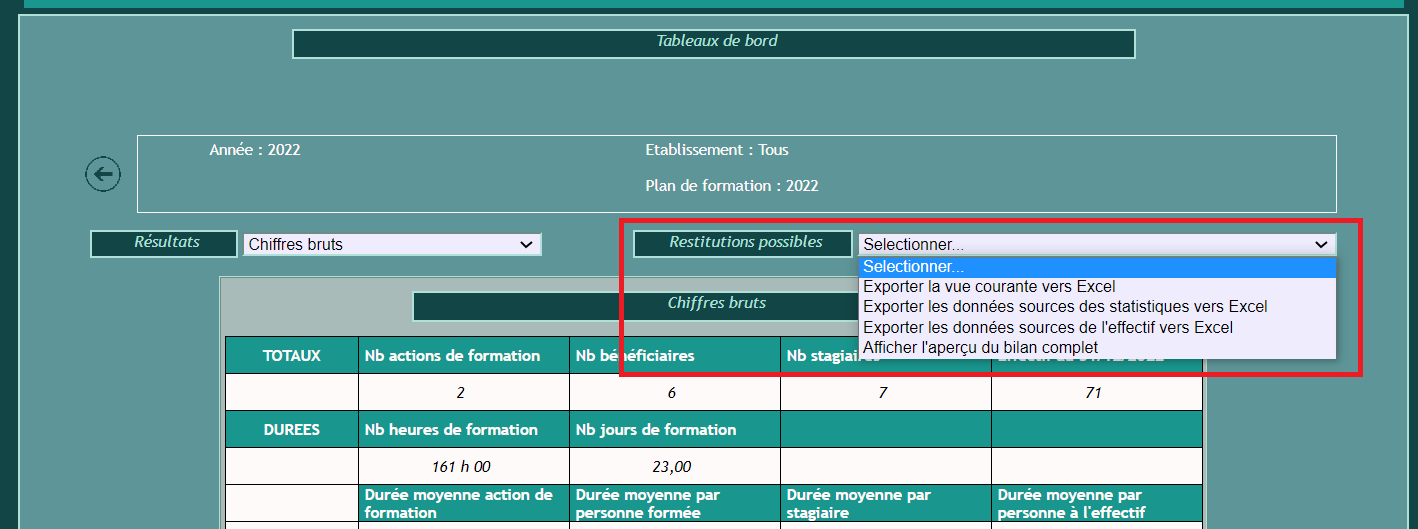Click the '161 h 00' training hours cell
This screenshot has width=1418, height=529.
464,466
